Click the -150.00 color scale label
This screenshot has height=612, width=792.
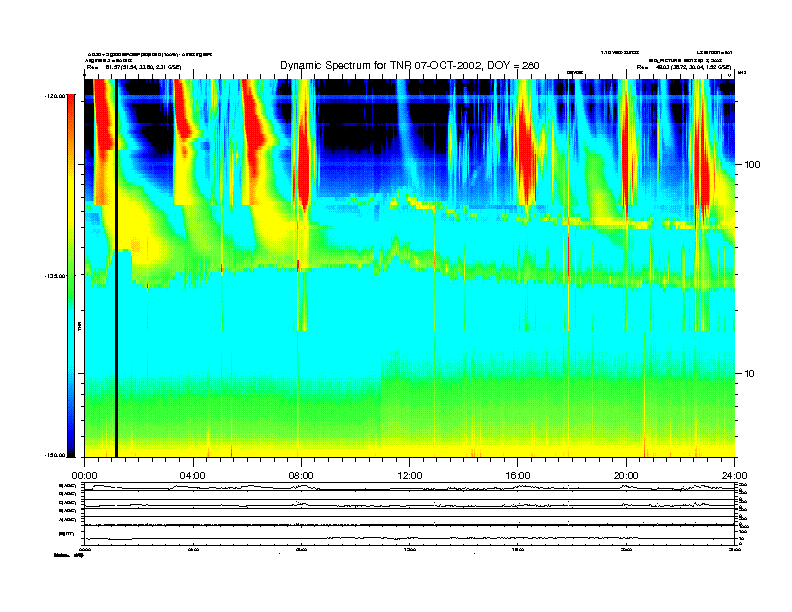[x=55, y=455]
